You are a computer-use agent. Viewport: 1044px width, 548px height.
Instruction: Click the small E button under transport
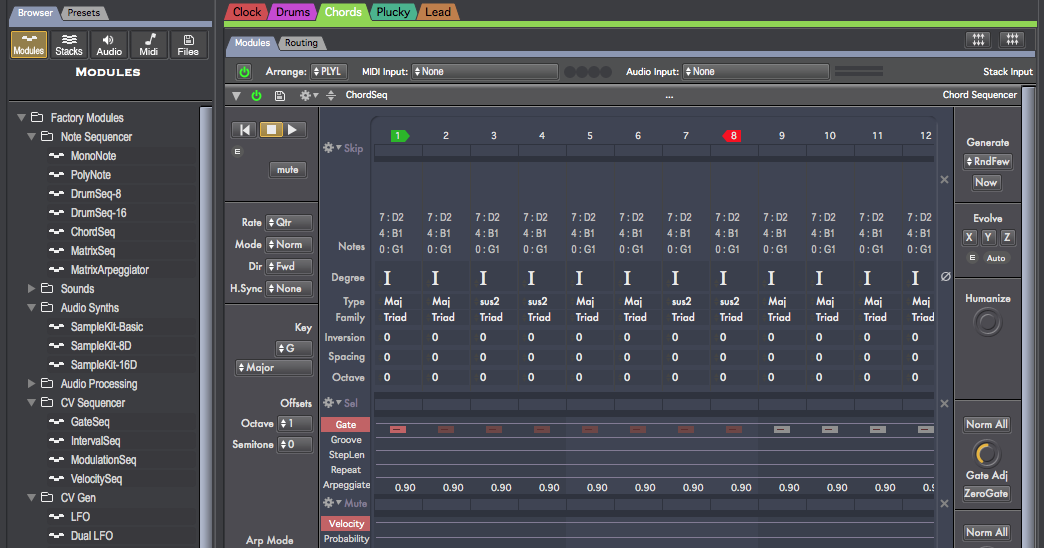coord(237,152)
